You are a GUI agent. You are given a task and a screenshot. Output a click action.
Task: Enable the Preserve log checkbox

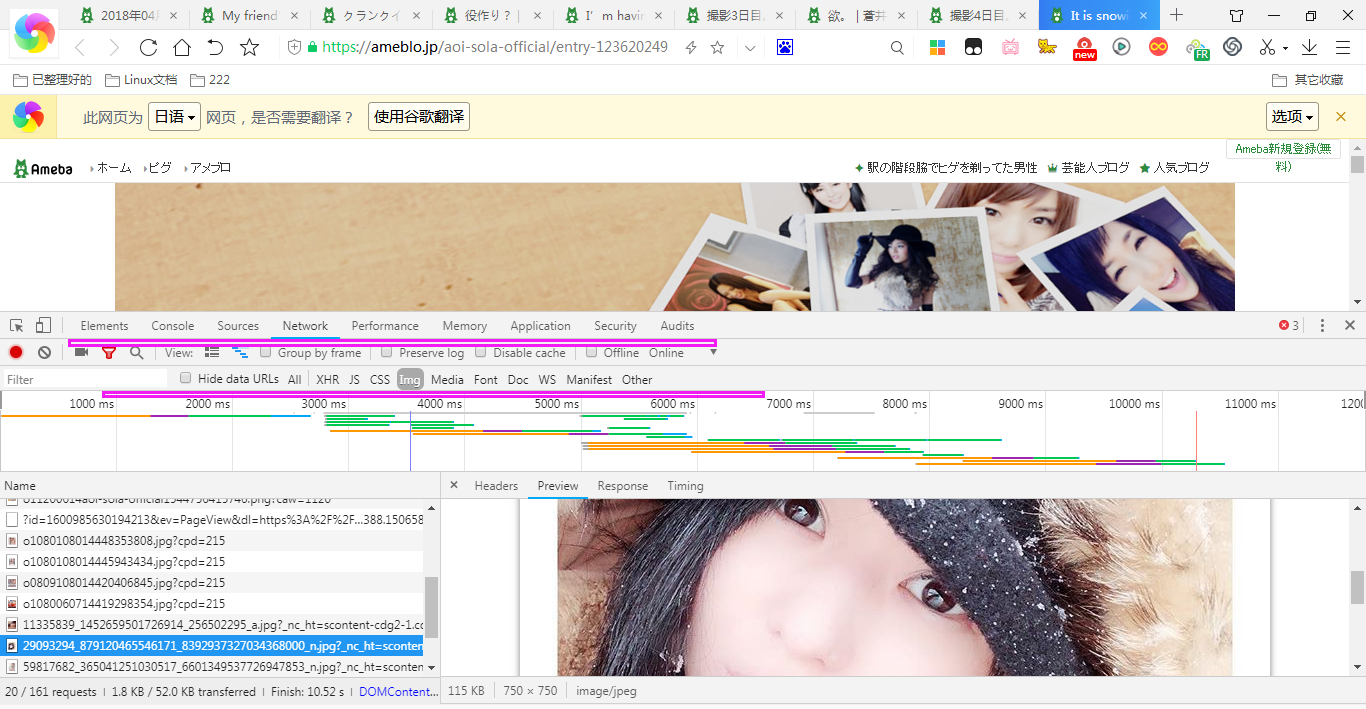point(387,352)
